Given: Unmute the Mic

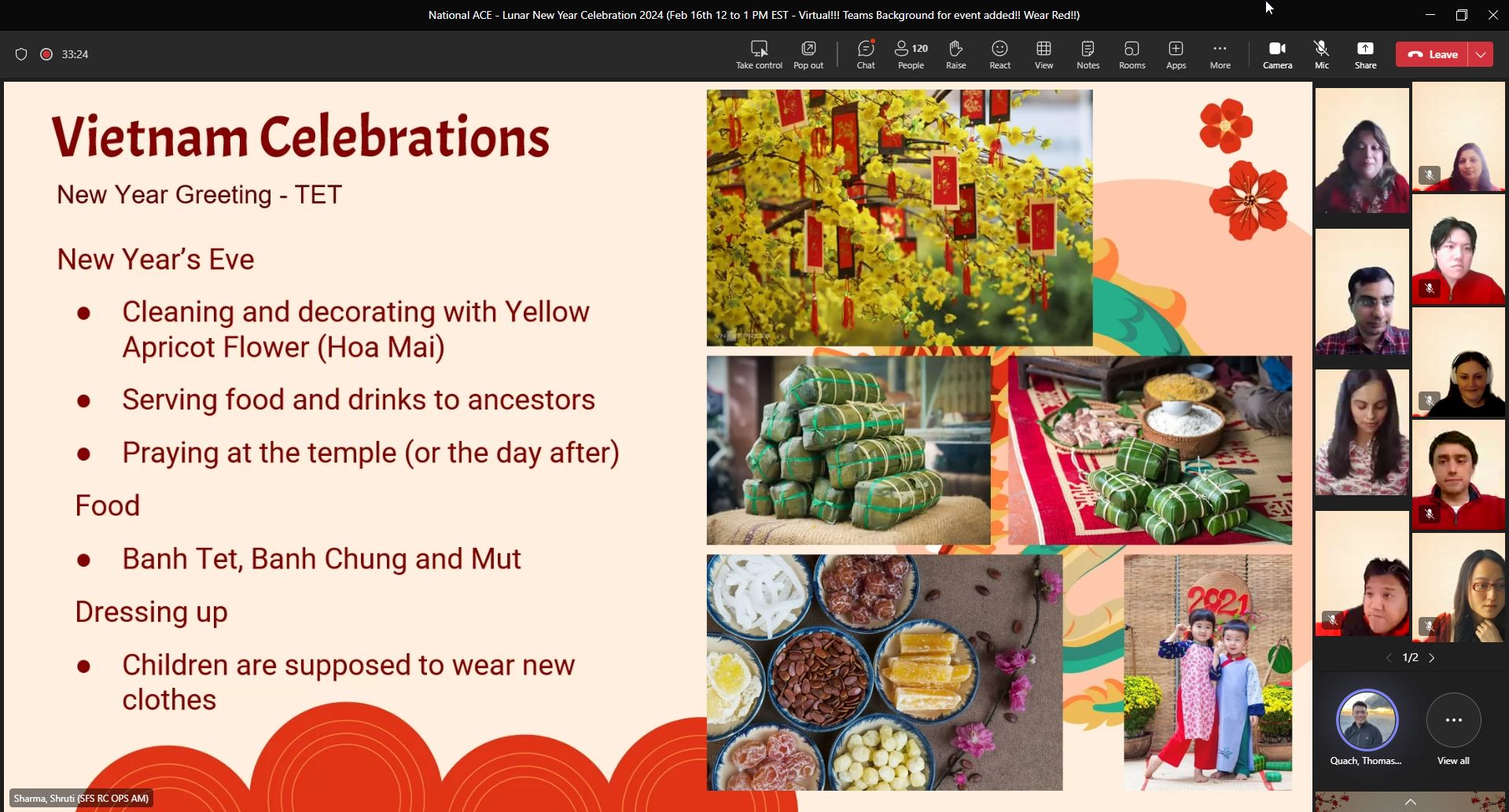Looking at the screenshot, I should tap(1322, 54).
